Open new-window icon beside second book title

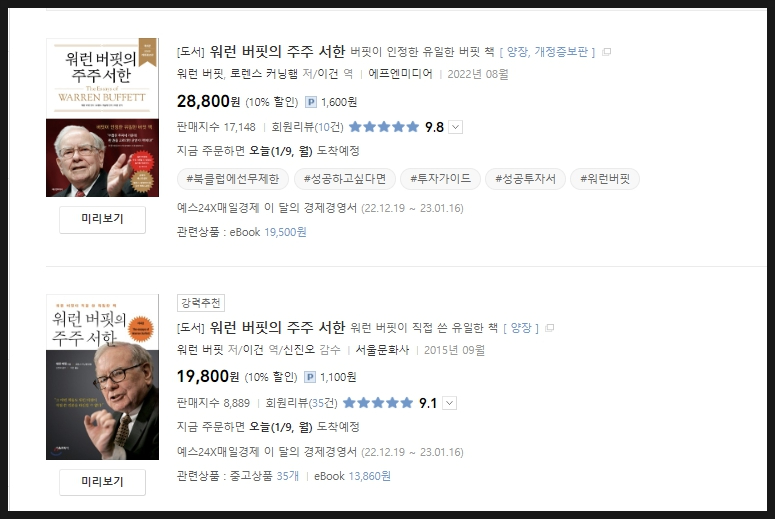tap(549, 328)
